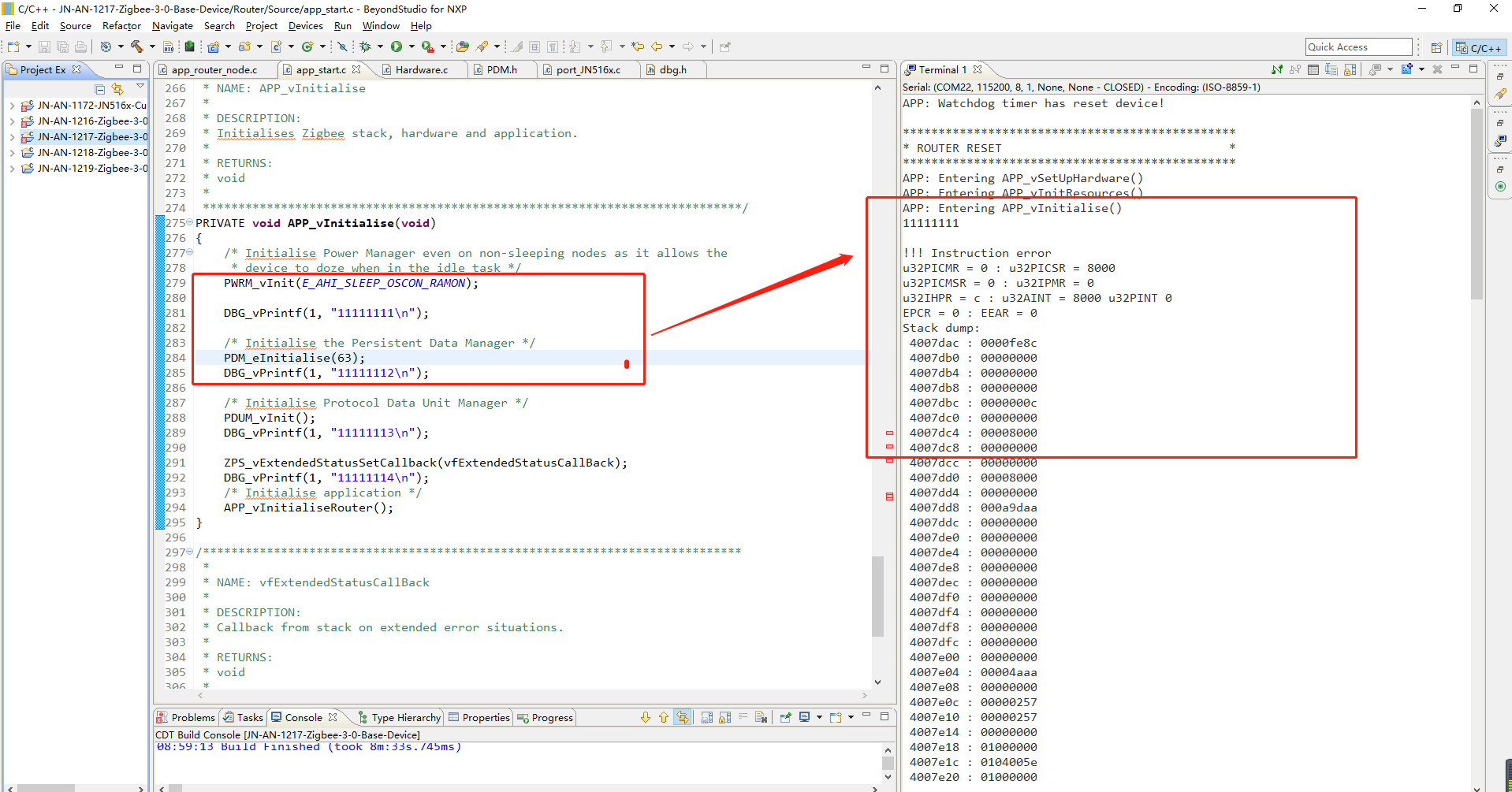Screen dimensions: 1512x792
Task: Click inside the Quick Access field
Action: [x=1357, y=46]
